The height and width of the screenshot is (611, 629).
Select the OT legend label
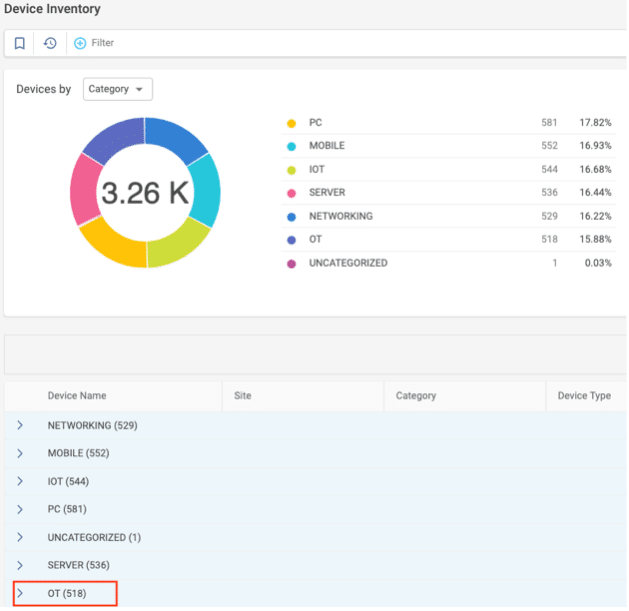pos(315,239)
